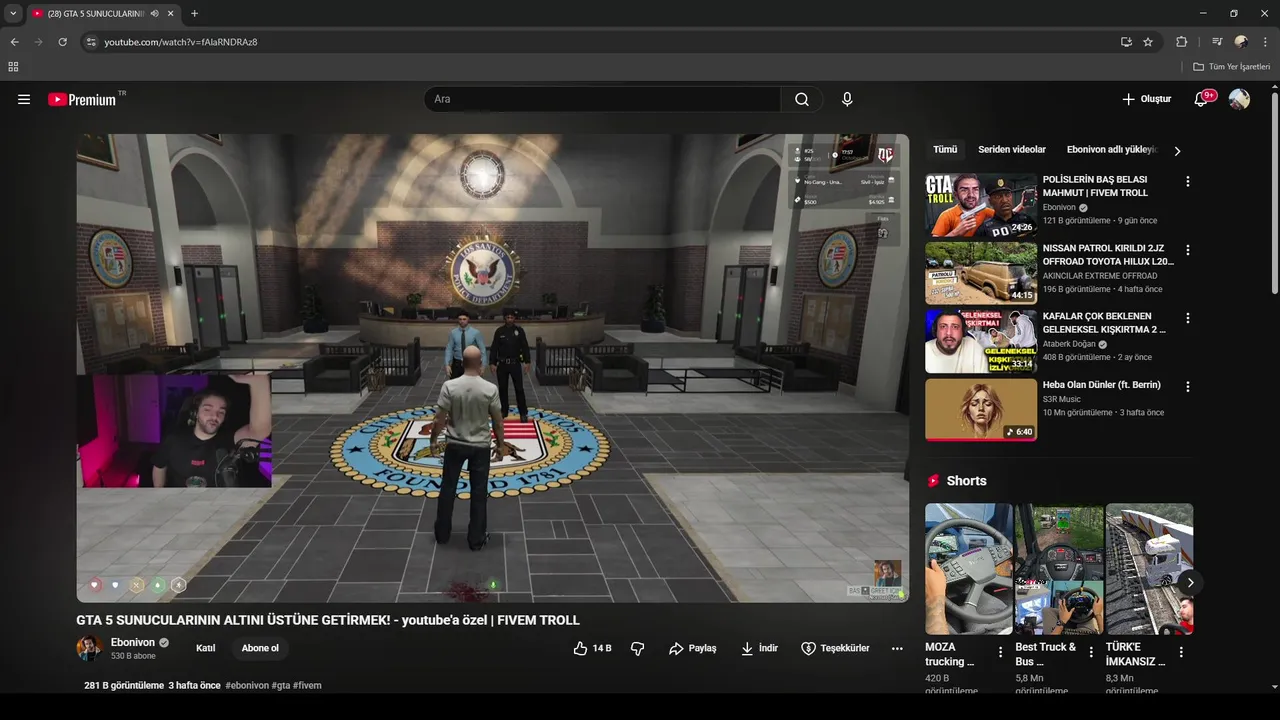1280x720 pixels.
Task: Open the account avatar menu
Action: (1239, 99)
